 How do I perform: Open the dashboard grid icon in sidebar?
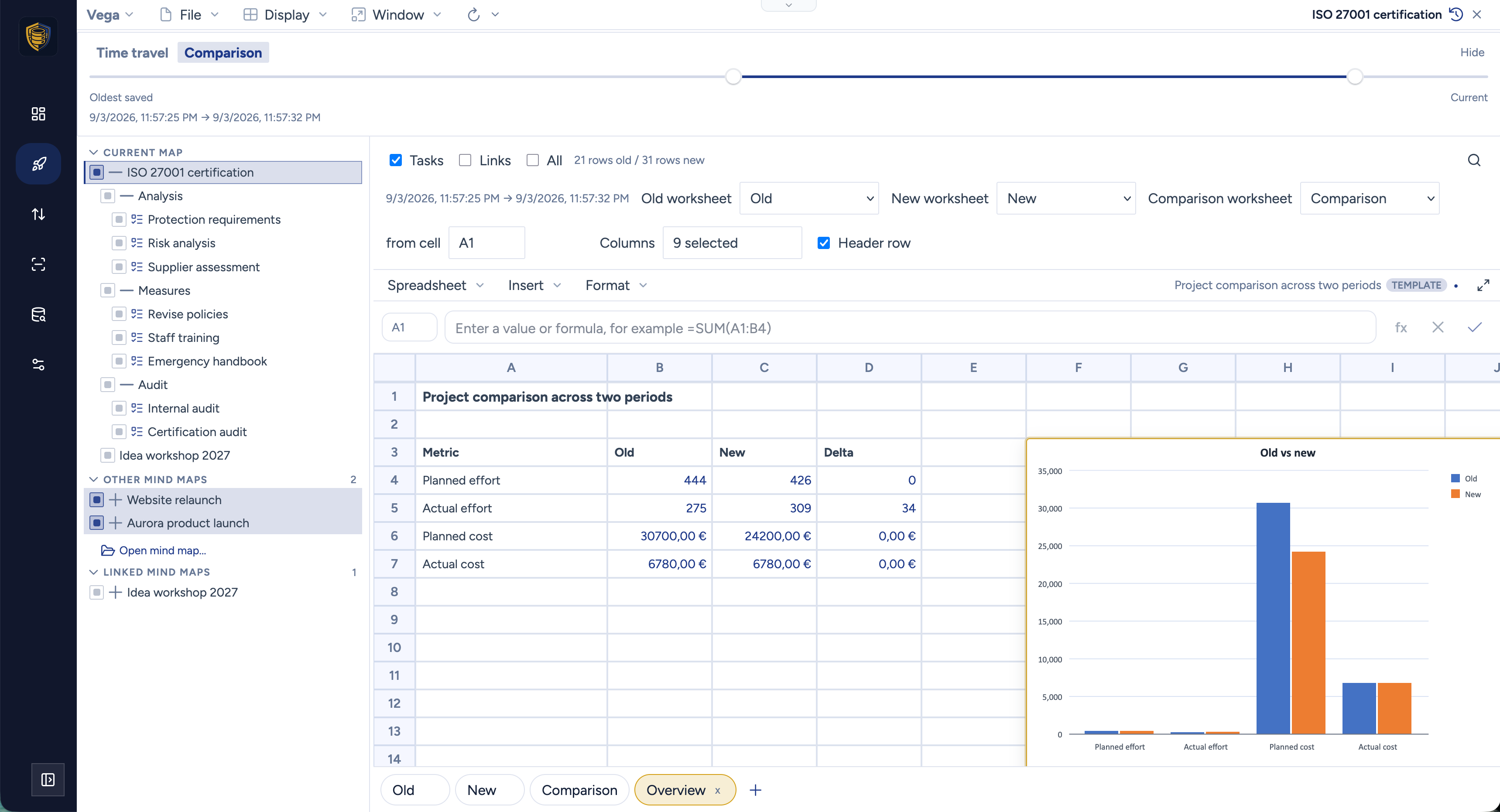click(x=38, y=113)
